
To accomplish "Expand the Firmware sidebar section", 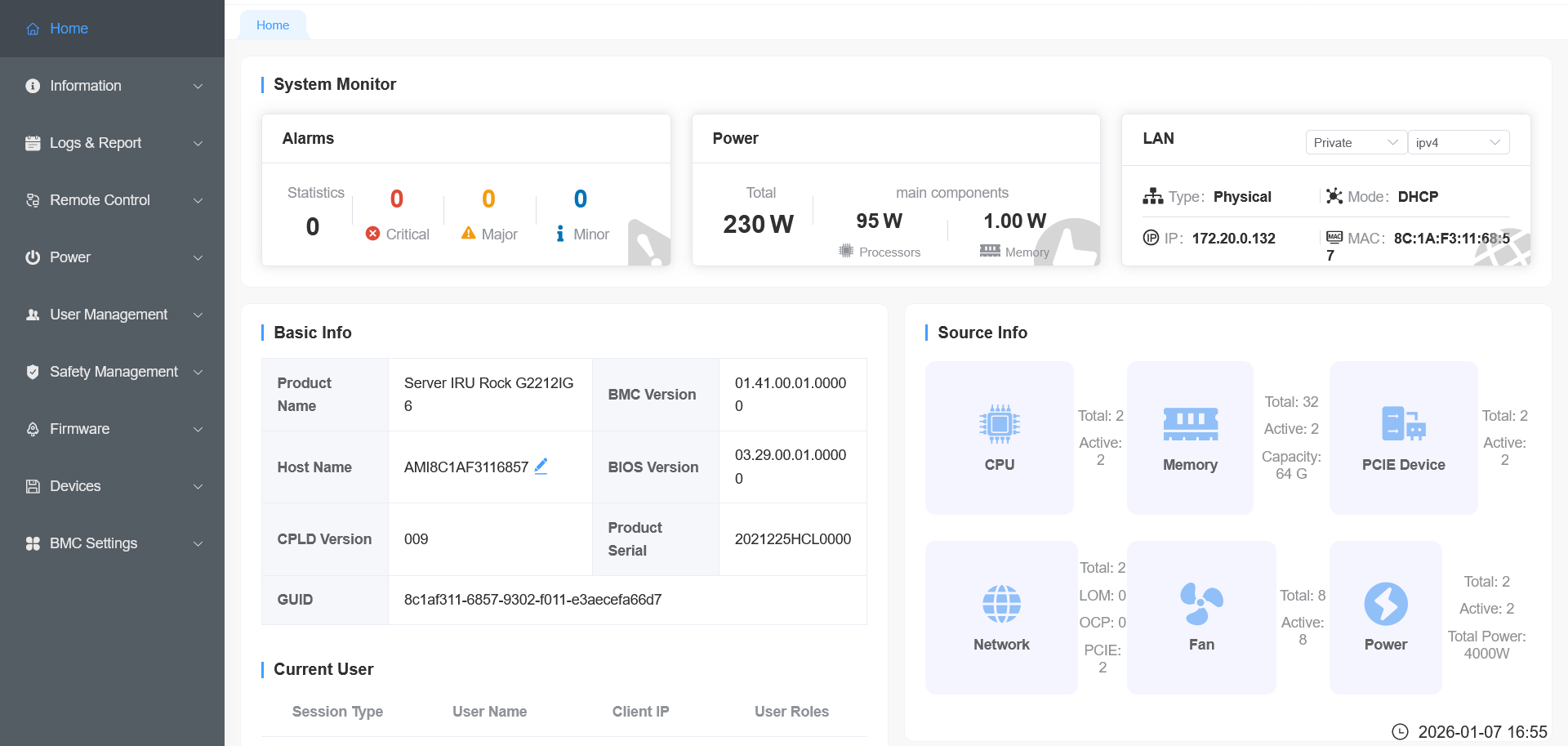I will coord(113,429).
